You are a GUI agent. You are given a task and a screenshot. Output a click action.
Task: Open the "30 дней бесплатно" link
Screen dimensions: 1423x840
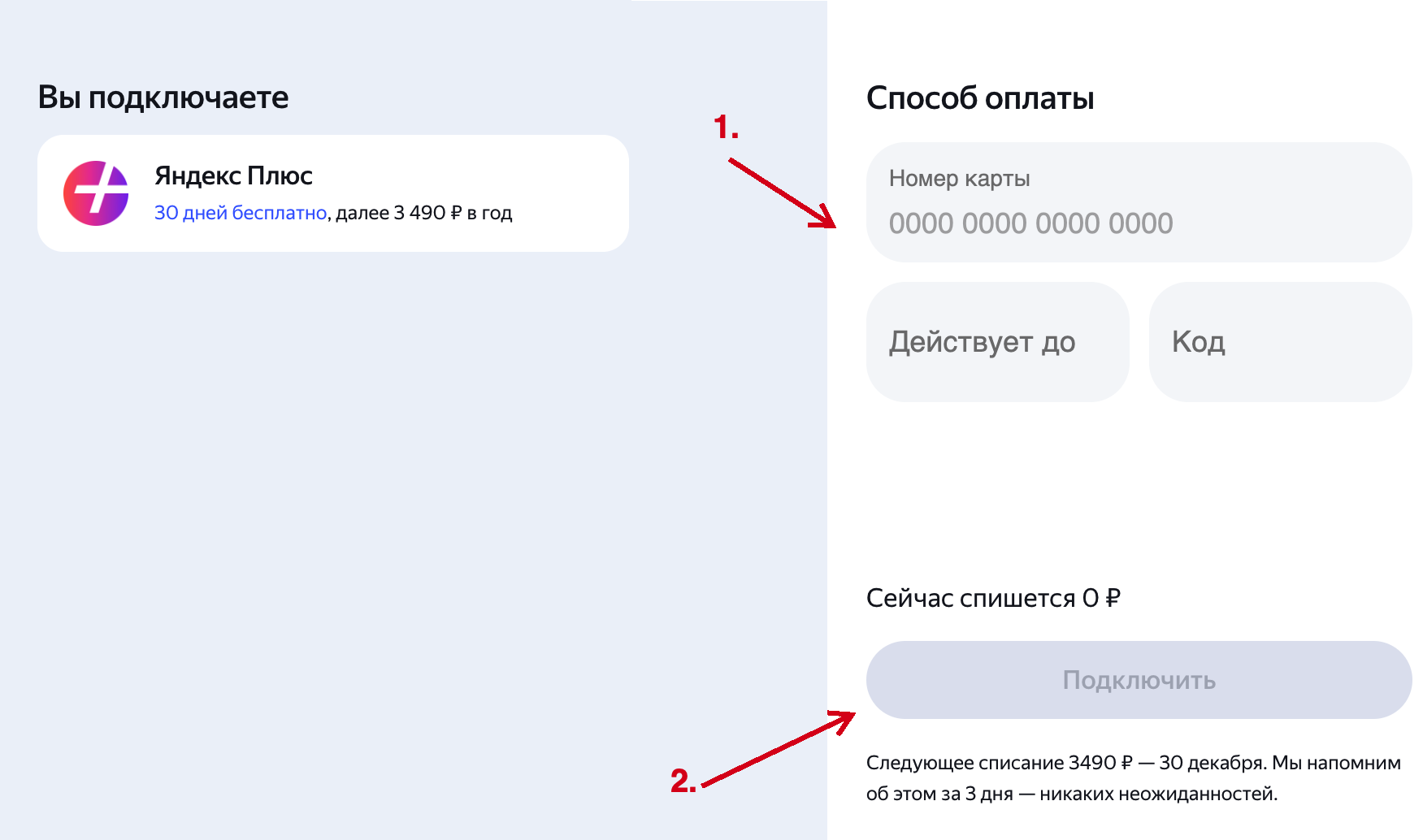[x=241, y=213]
